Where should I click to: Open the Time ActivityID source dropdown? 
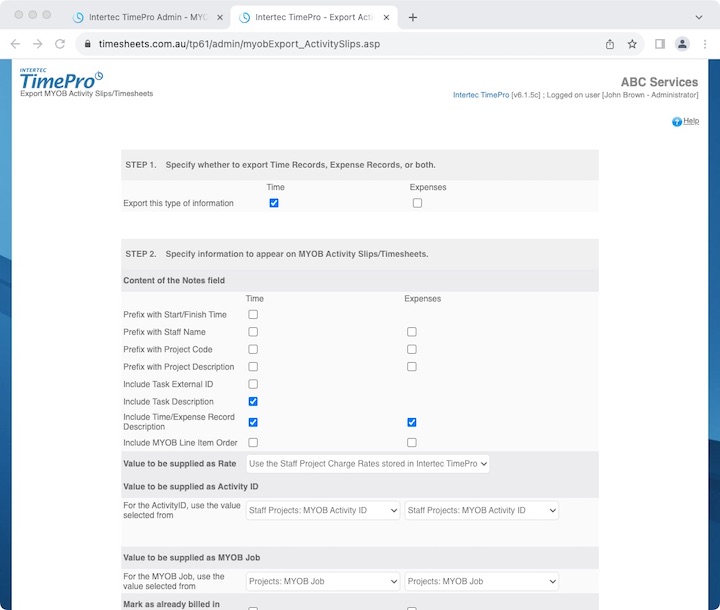click(323, 510)
